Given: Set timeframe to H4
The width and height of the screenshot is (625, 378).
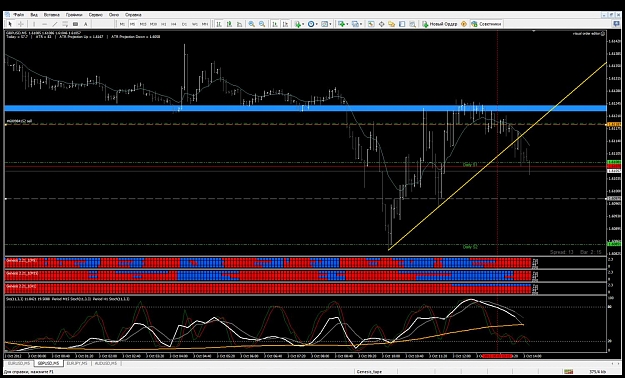Looking at the screenshot, I should tap(174, 24).
